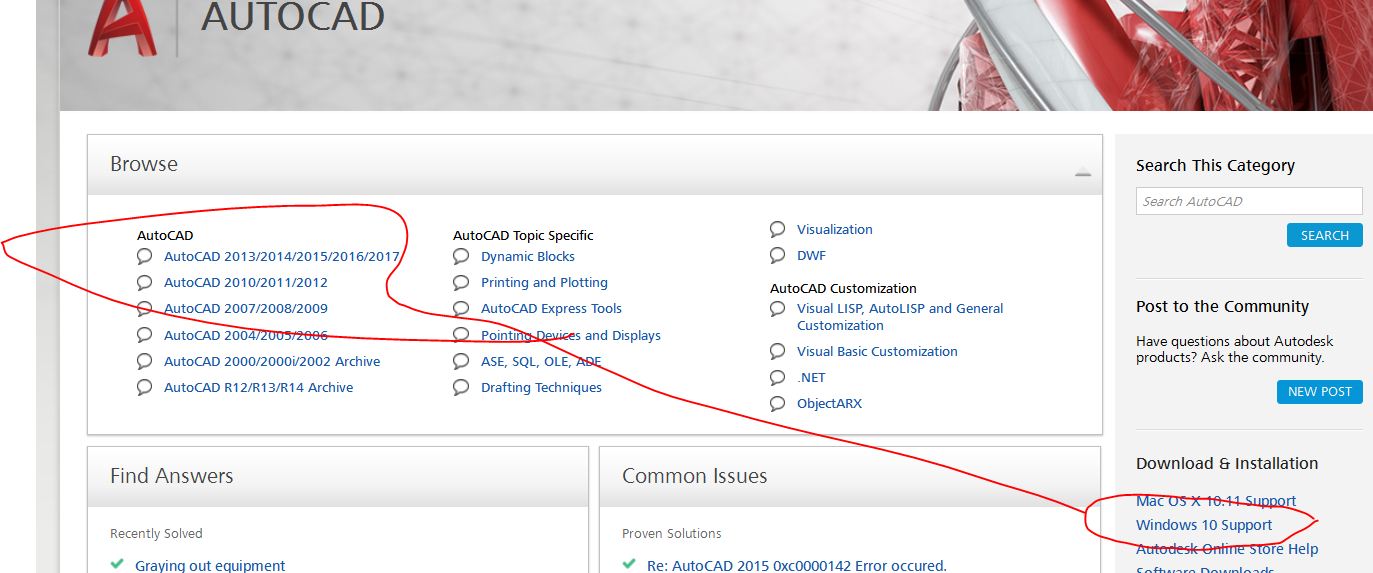Click speech bubble beside ObjectARX
This screenshot has width=1373, height=573.
point(778,404)
